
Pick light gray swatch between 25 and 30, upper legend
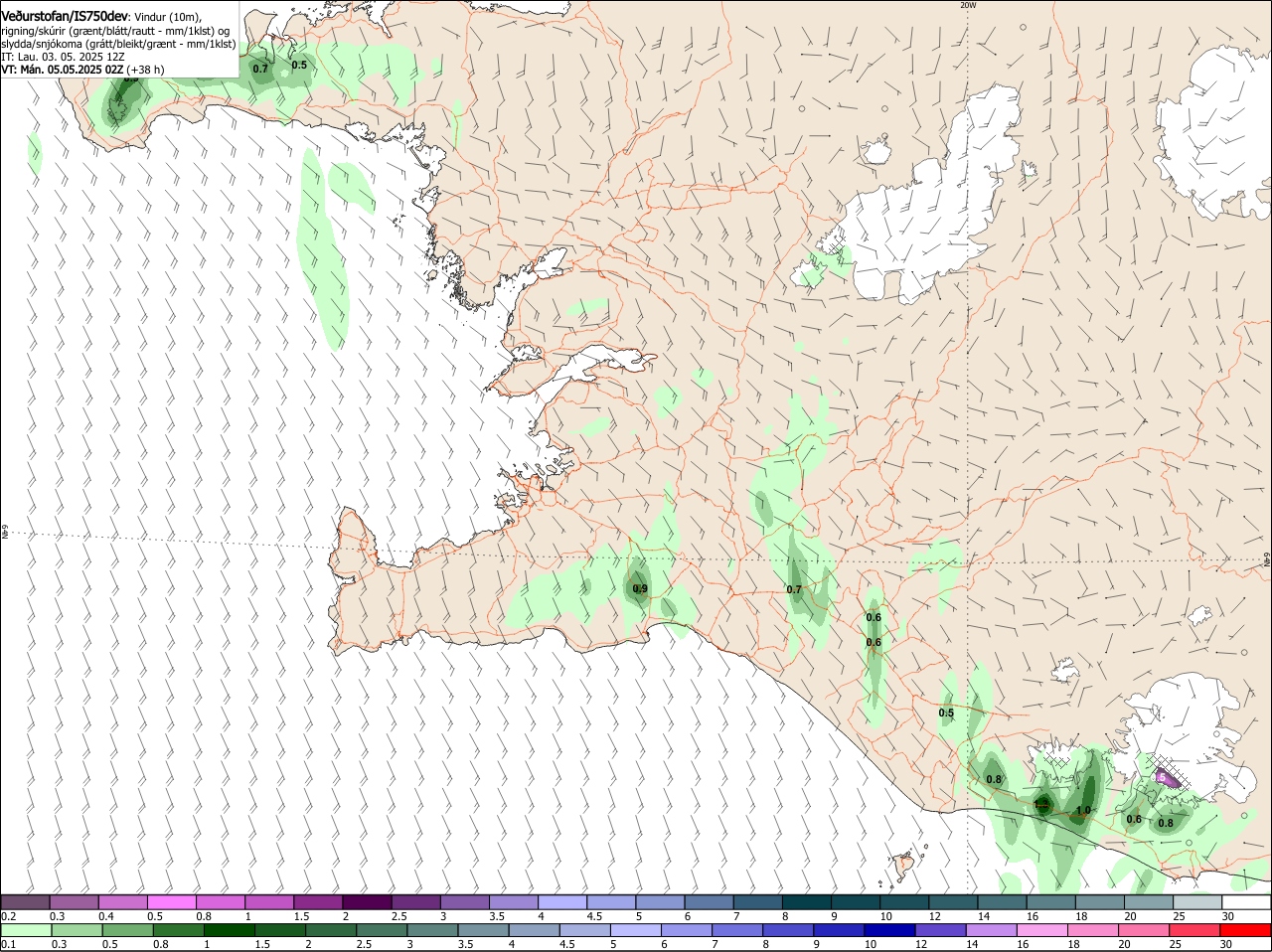pos(1197,901)
